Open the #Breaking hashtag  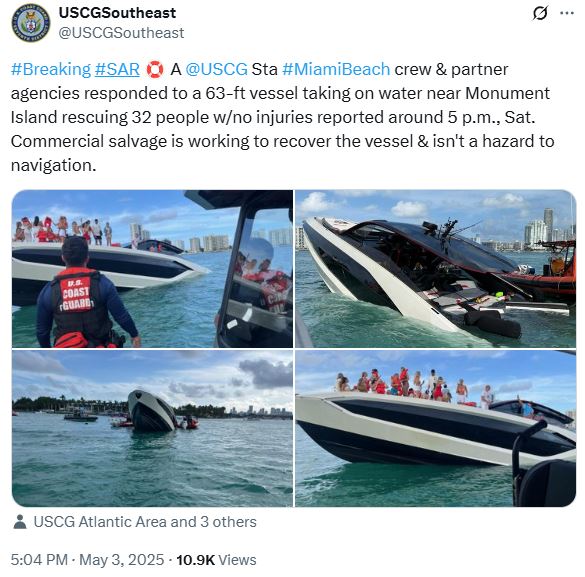[x=51, y=69]
